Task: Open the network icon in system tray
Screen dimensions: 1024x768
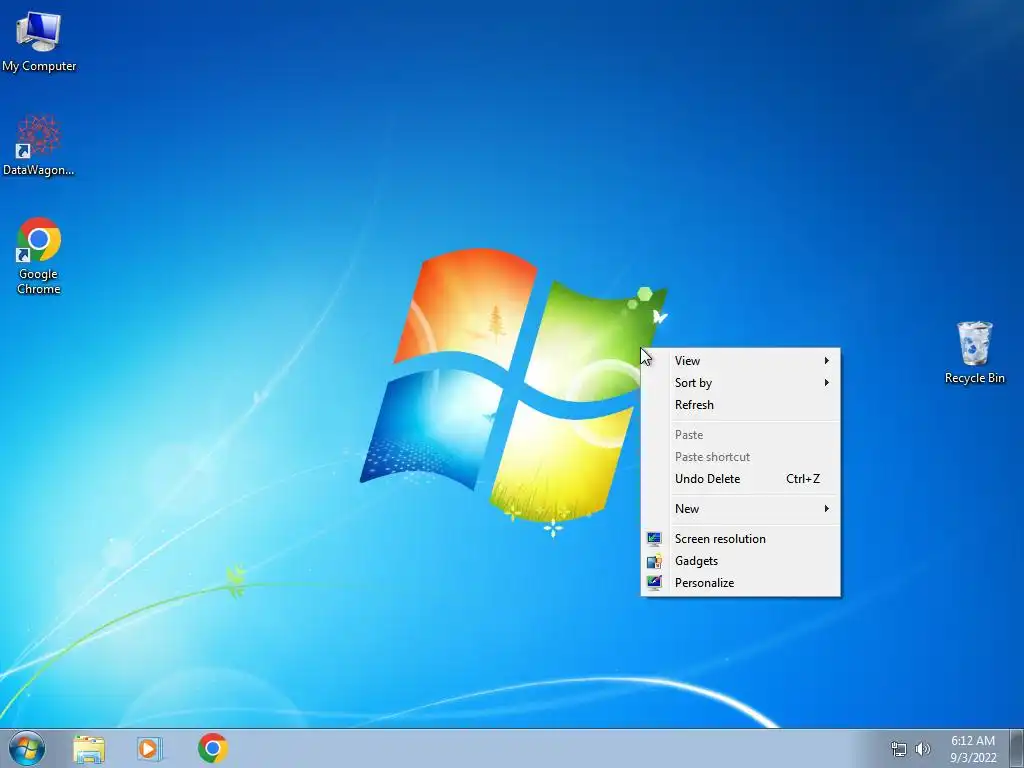Action: tap(899, 749)
